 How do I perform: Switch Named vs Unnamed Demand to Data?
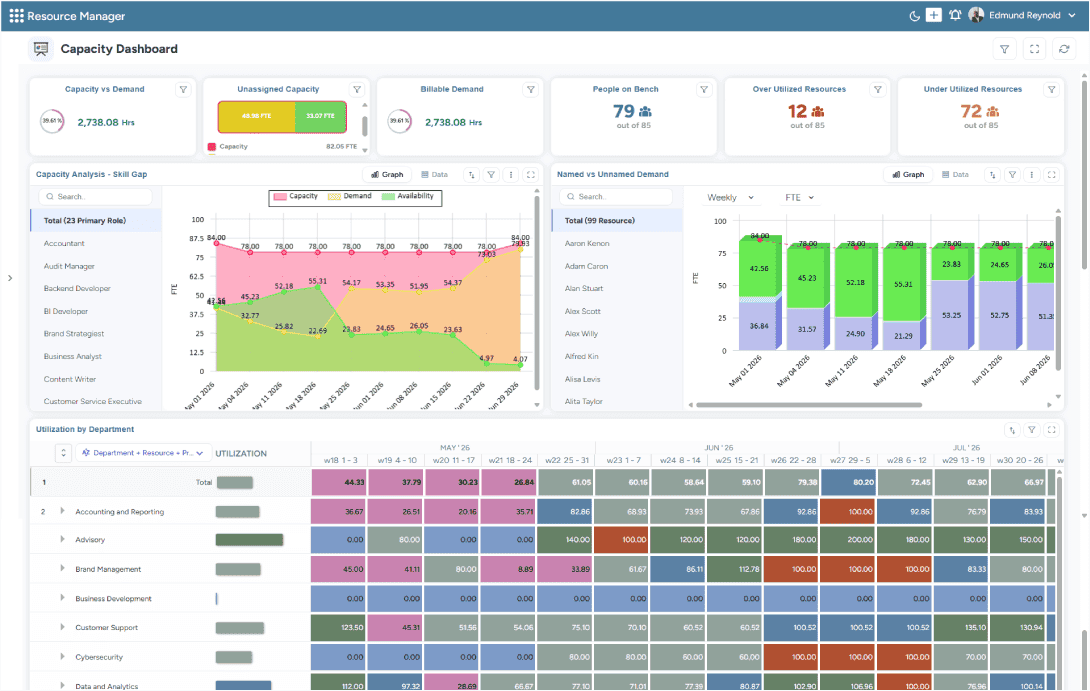pos(956,174)
